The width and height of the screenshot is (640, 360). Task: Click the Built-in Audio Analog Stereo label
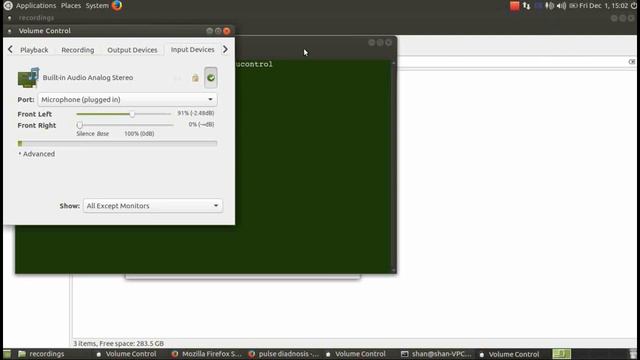[88, 78]
